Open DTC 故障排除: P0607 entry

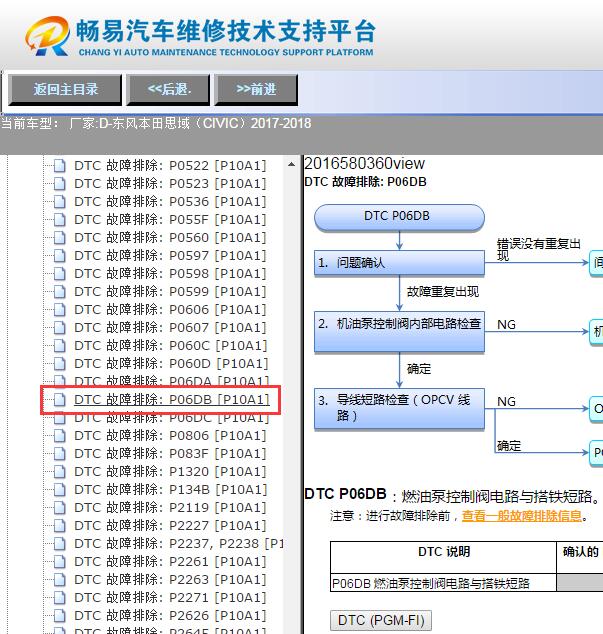pyautogui.click(x=170, y=328)
